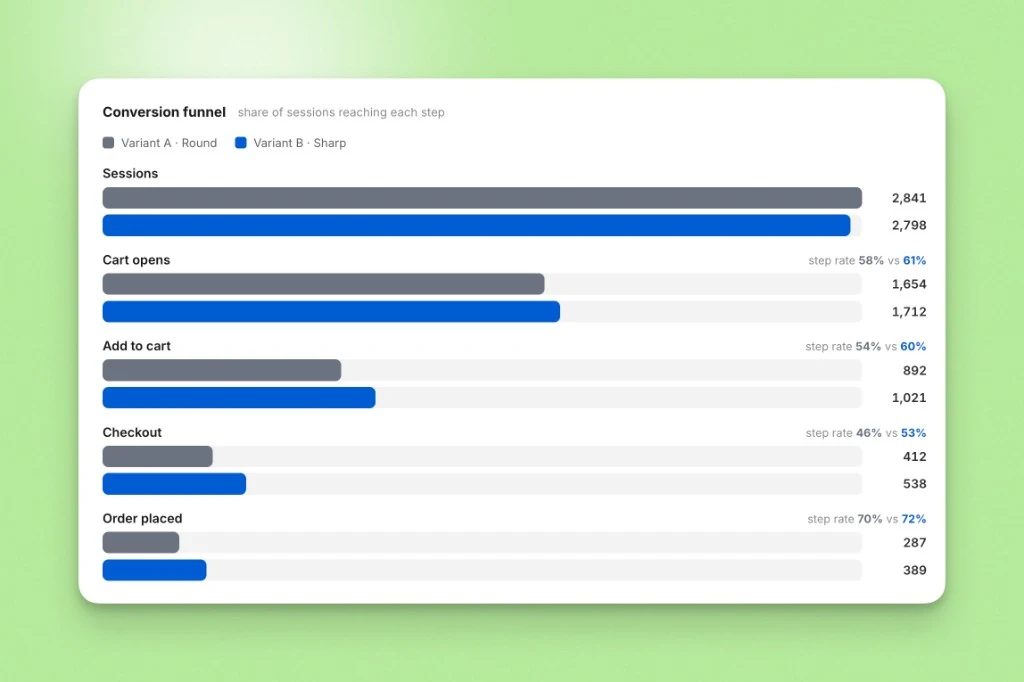Click the 'Conversion funnel' title
1024x682 pixels.
pos(164,112)
